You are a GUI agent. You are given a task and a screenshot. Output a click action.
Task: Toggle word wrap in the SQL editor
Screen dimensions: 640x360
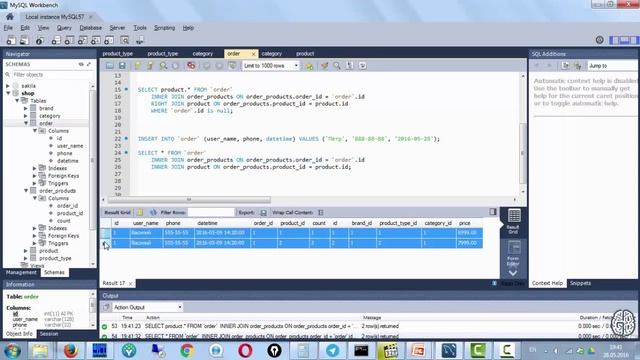tap(362, 66)
